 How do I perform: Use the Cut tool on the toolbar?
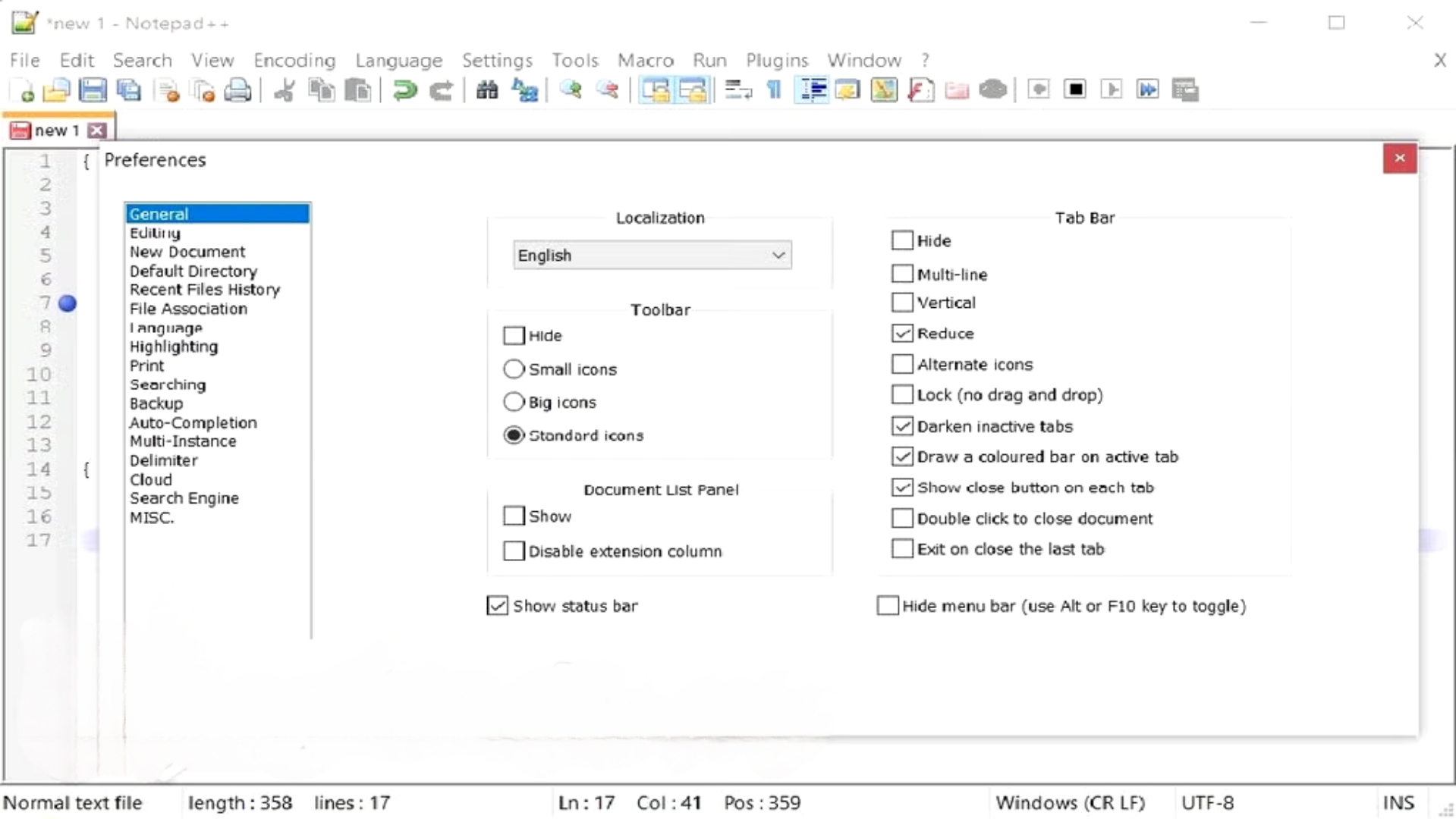284,89
